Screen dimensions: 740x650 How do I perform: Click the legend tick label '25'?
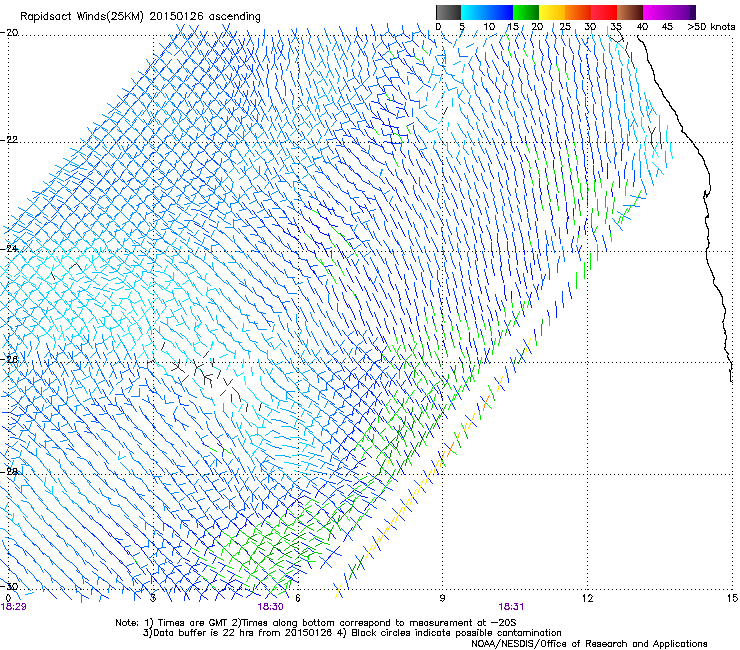565,26
